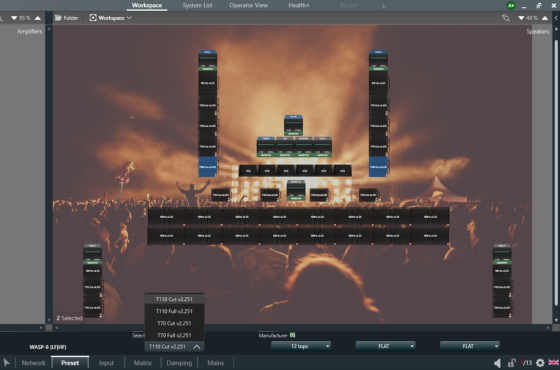
Task: Open the Matrix tab
Action: tap(143, 363)
